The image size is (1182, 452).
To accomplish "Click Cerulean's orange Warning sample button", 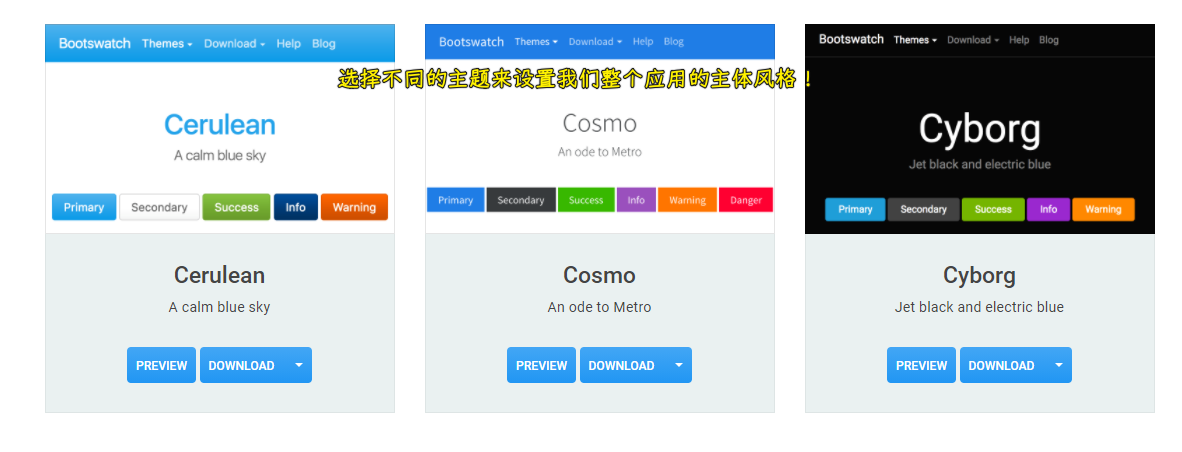I will [354, 207].
